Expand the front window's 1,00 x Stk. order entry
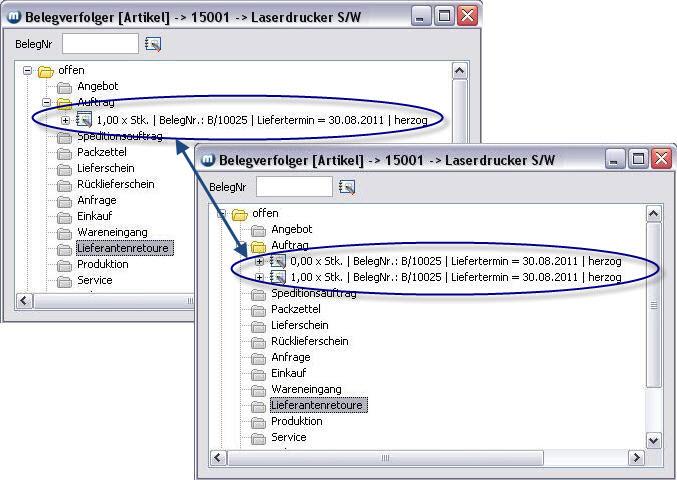The width and height of the screenshot is (677, 480). pyautogui.click(x=259, y=278)
